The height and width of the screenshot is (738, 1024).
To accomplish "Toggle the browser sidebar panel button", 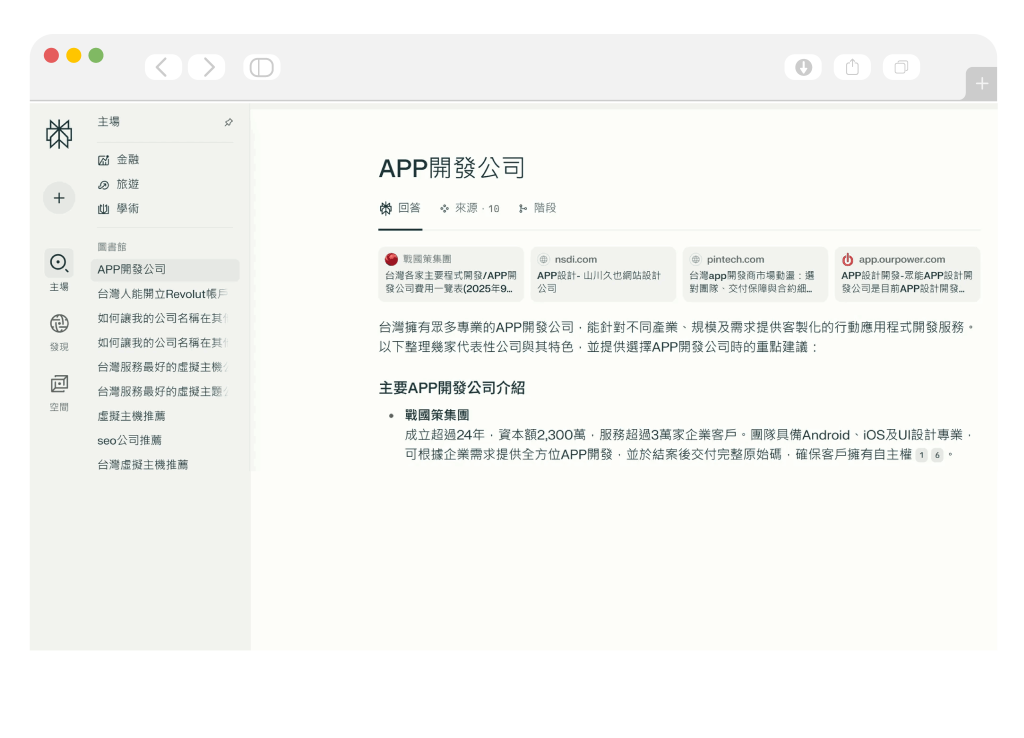I will 262,67.
